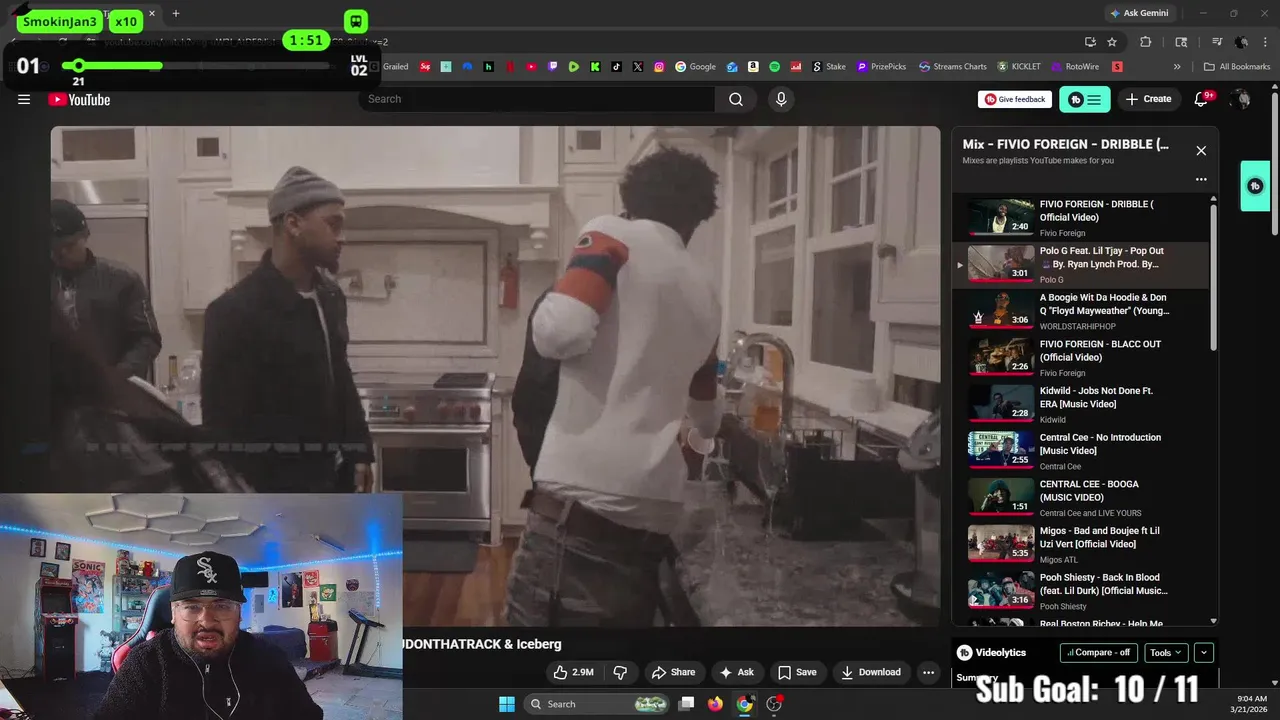Close the Mix playlist panel
1280x720 pixels.
pos(1201,151)
